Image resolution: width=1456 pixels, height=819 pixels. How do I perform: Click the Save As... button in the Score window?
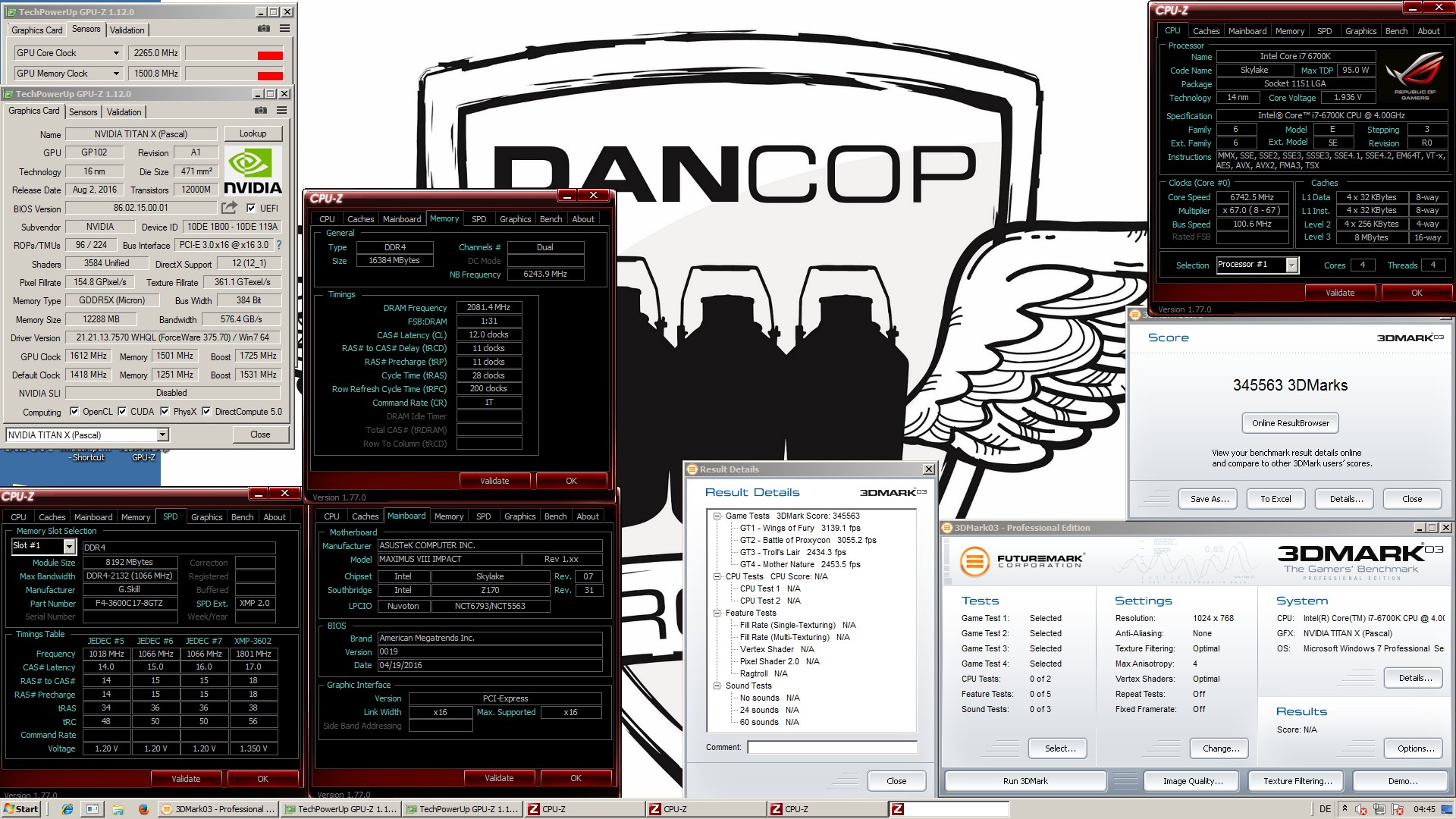pyautogui.click(x=1209, y=499)
